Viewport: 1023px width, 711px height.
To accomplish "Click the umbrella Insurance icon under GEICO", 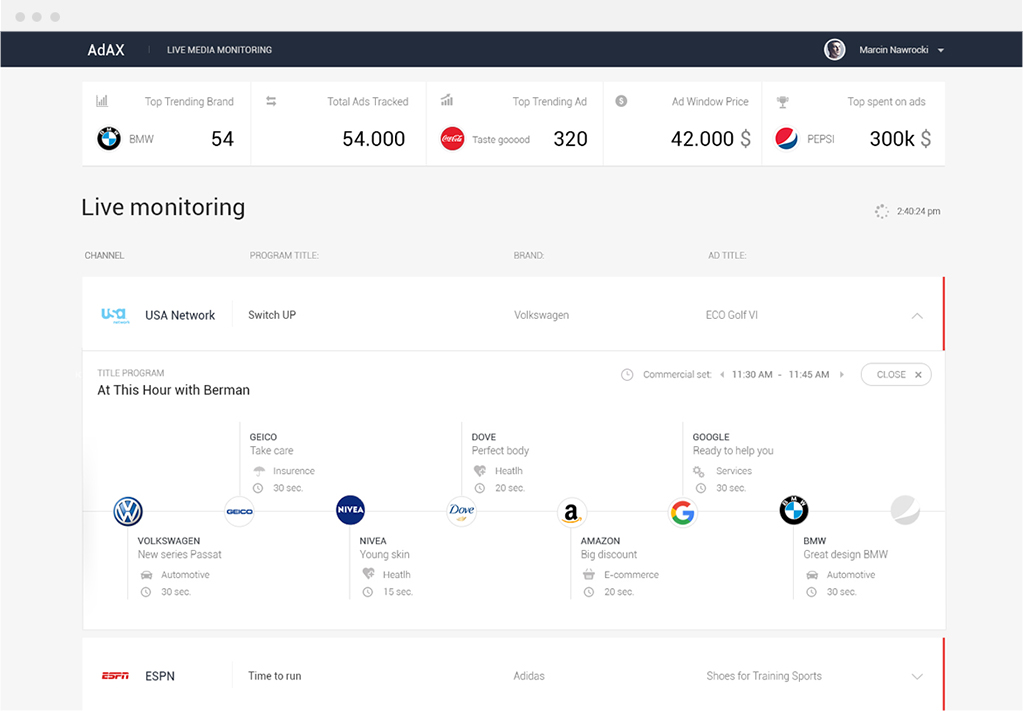I will click(x=259, y=471).
